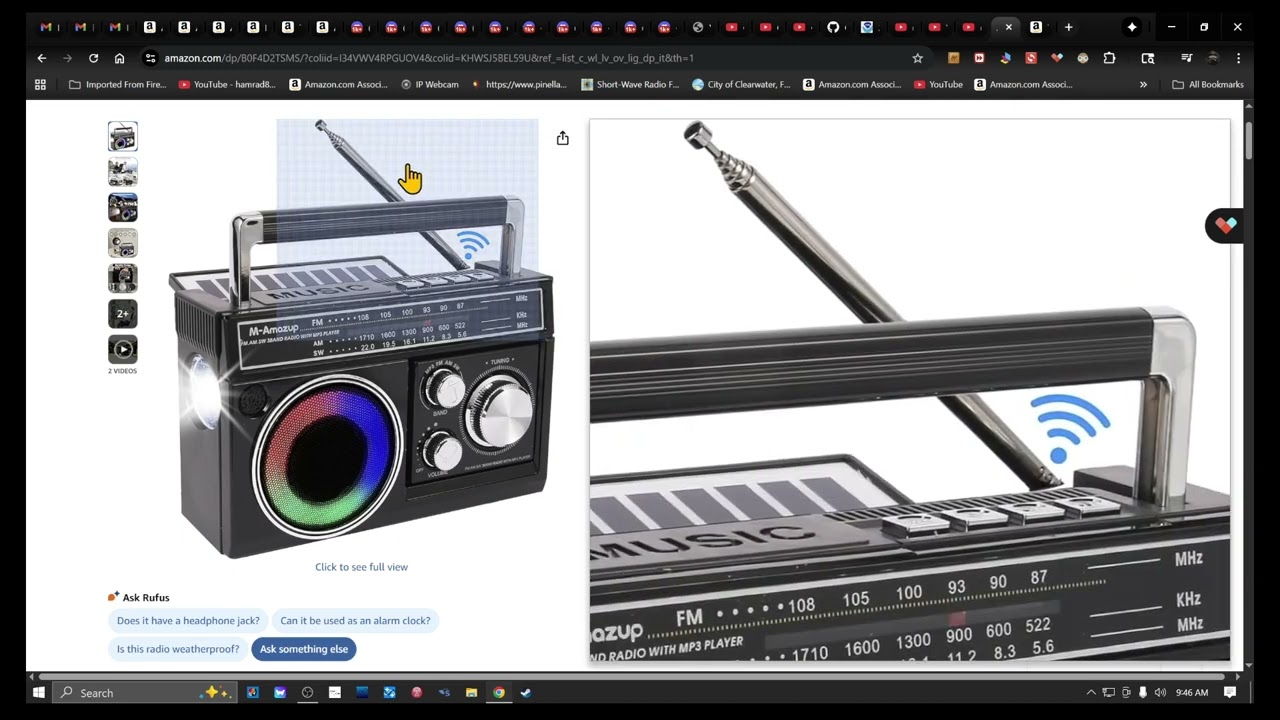
Task: Open the 'Short-Wave Radio F...' bookmark
Action: (x=630, y=85)
